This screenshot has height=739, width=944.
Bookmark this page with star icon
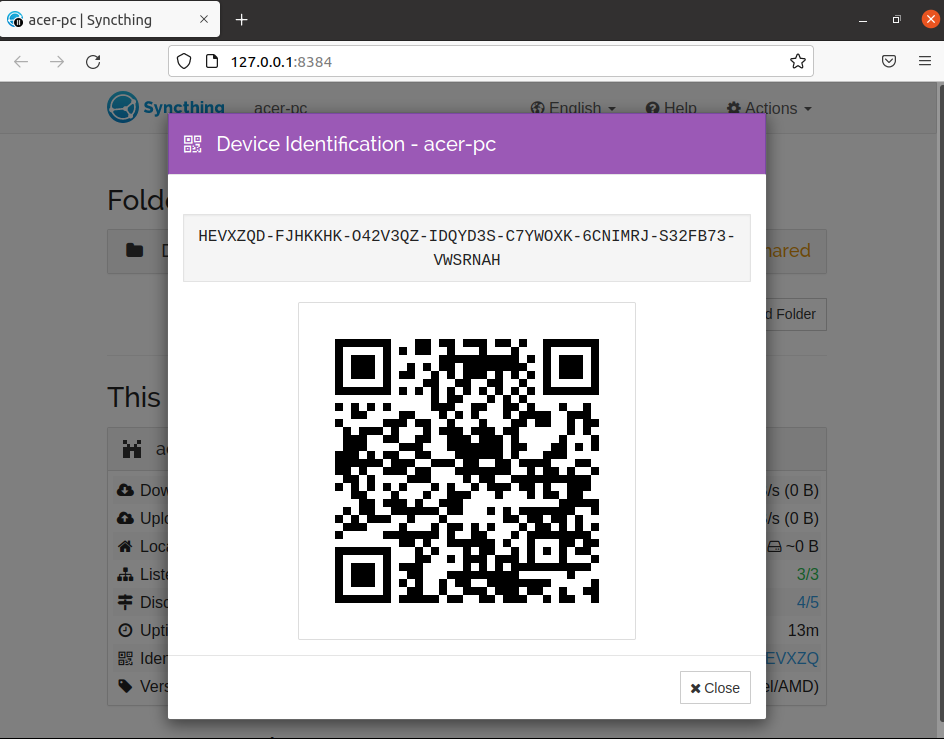(x=798, y=61)
